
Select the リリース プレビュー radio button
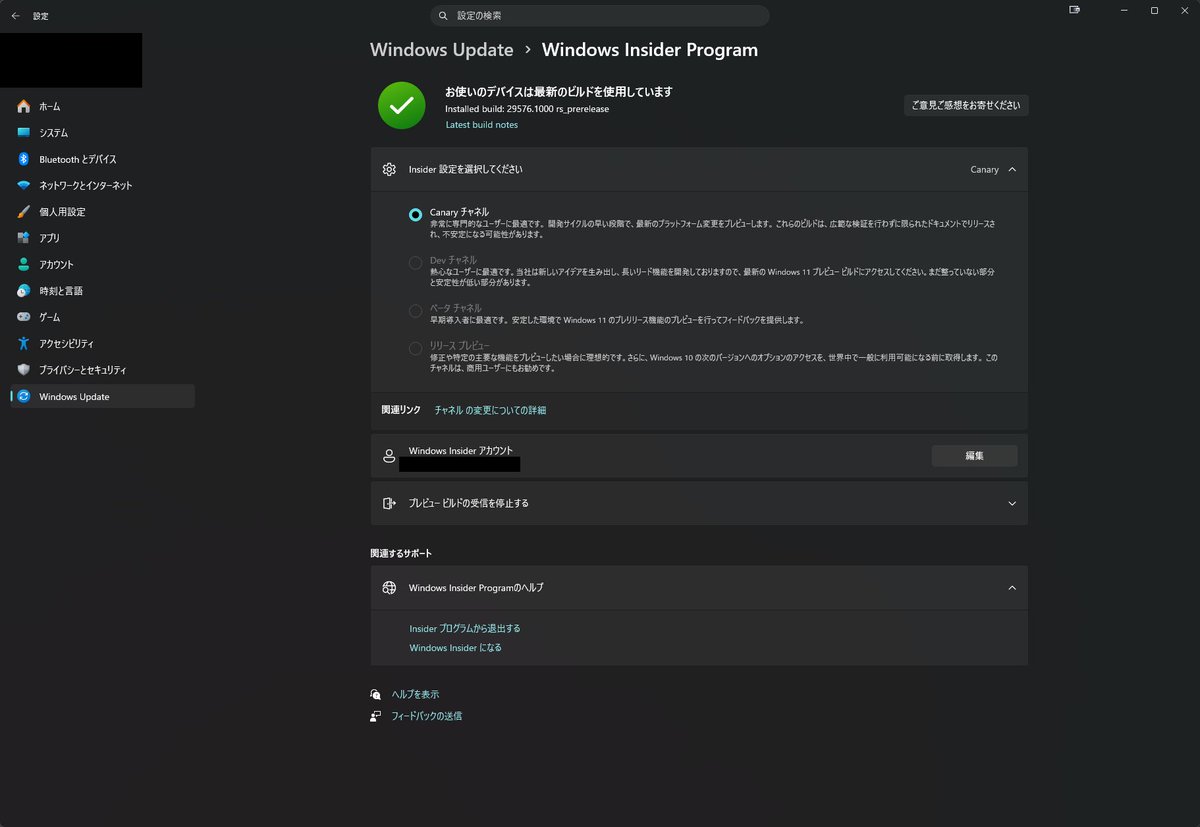point(415,348)
